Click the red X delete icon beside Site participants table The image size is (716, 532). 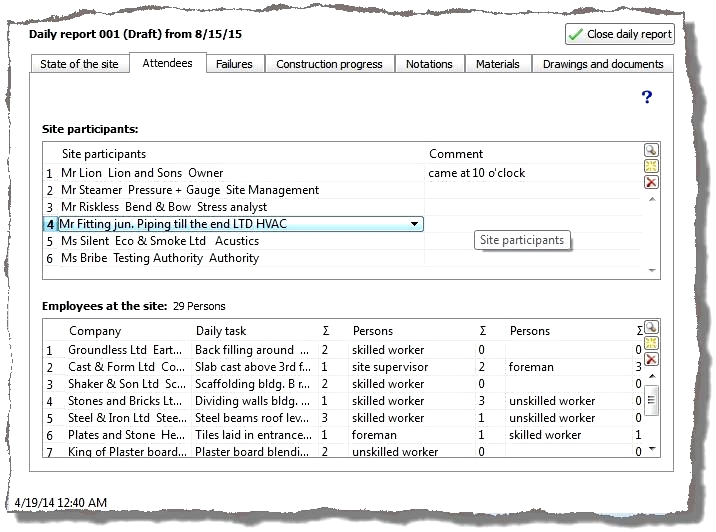click(651, 182)
